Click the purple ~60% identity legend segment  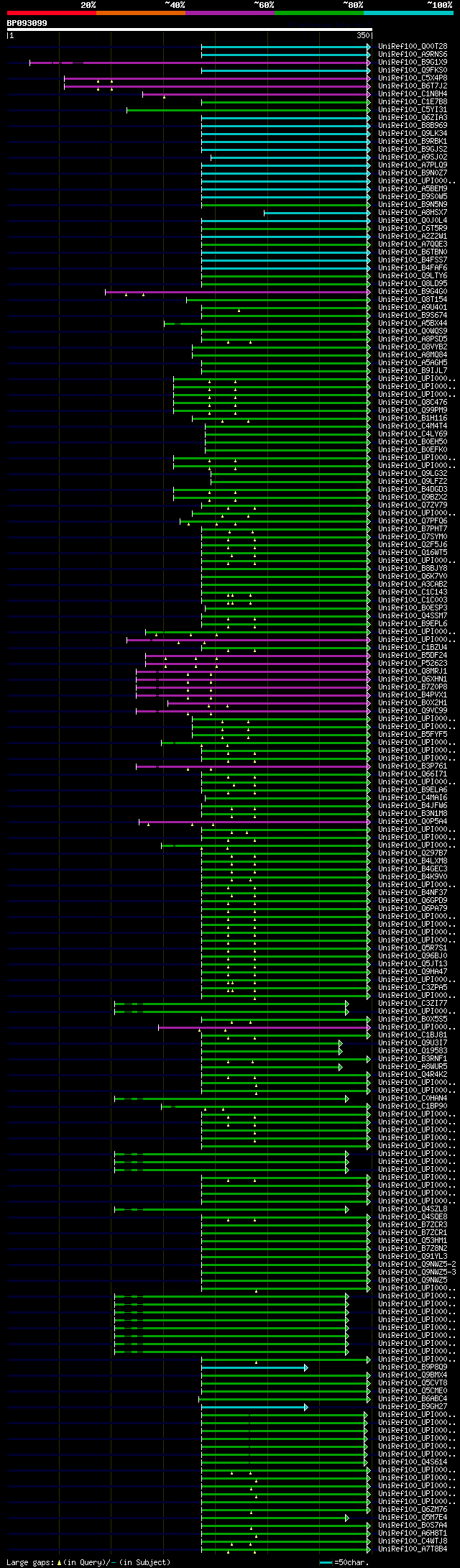point(230,12)
